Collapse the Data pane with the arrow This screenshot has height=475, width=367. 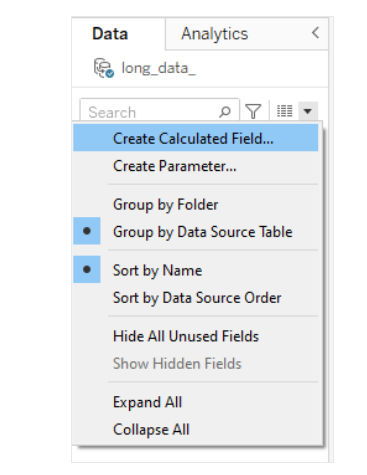[x=315, y=33]
